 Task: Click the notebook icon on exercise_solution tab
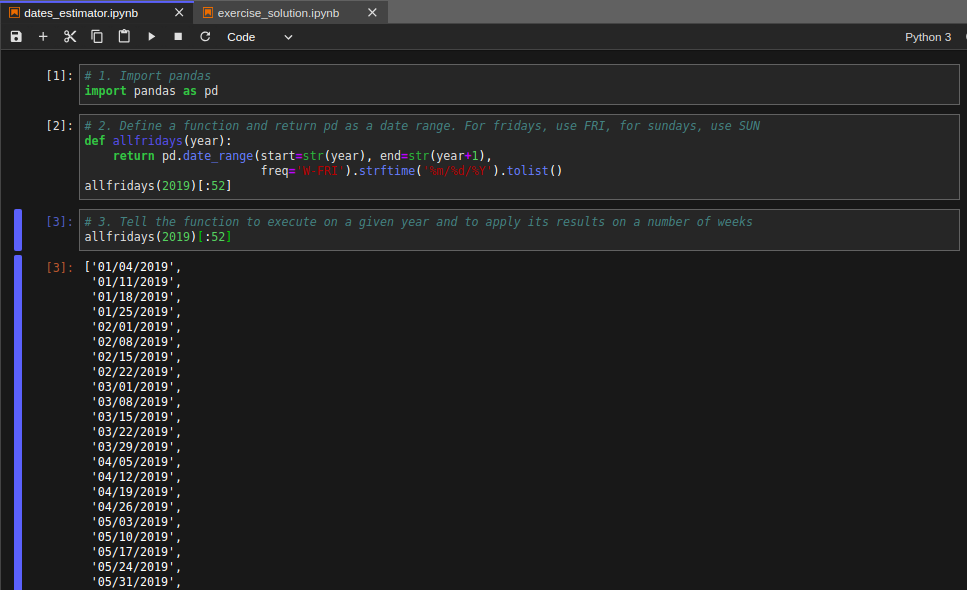[x=208, y=12]
